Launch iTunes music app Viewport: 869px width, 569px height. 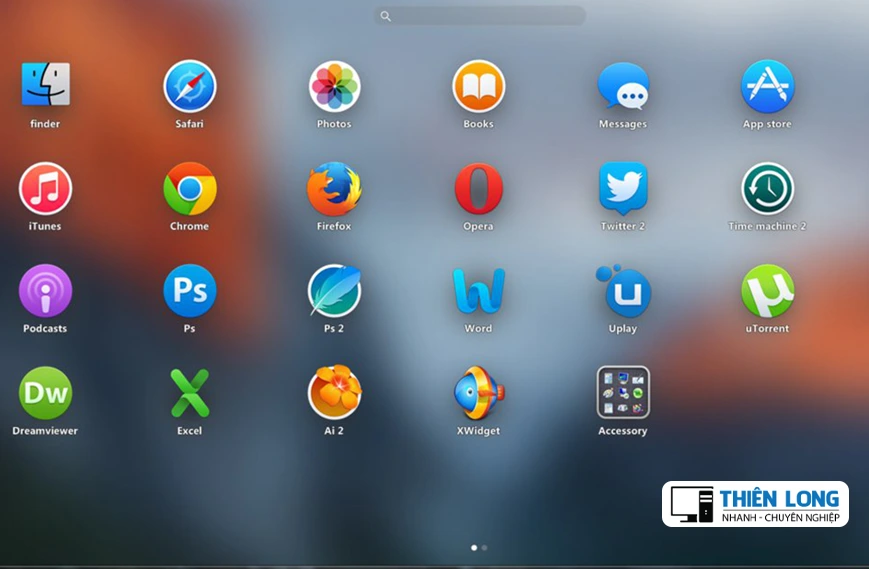(x=45, y=188)
